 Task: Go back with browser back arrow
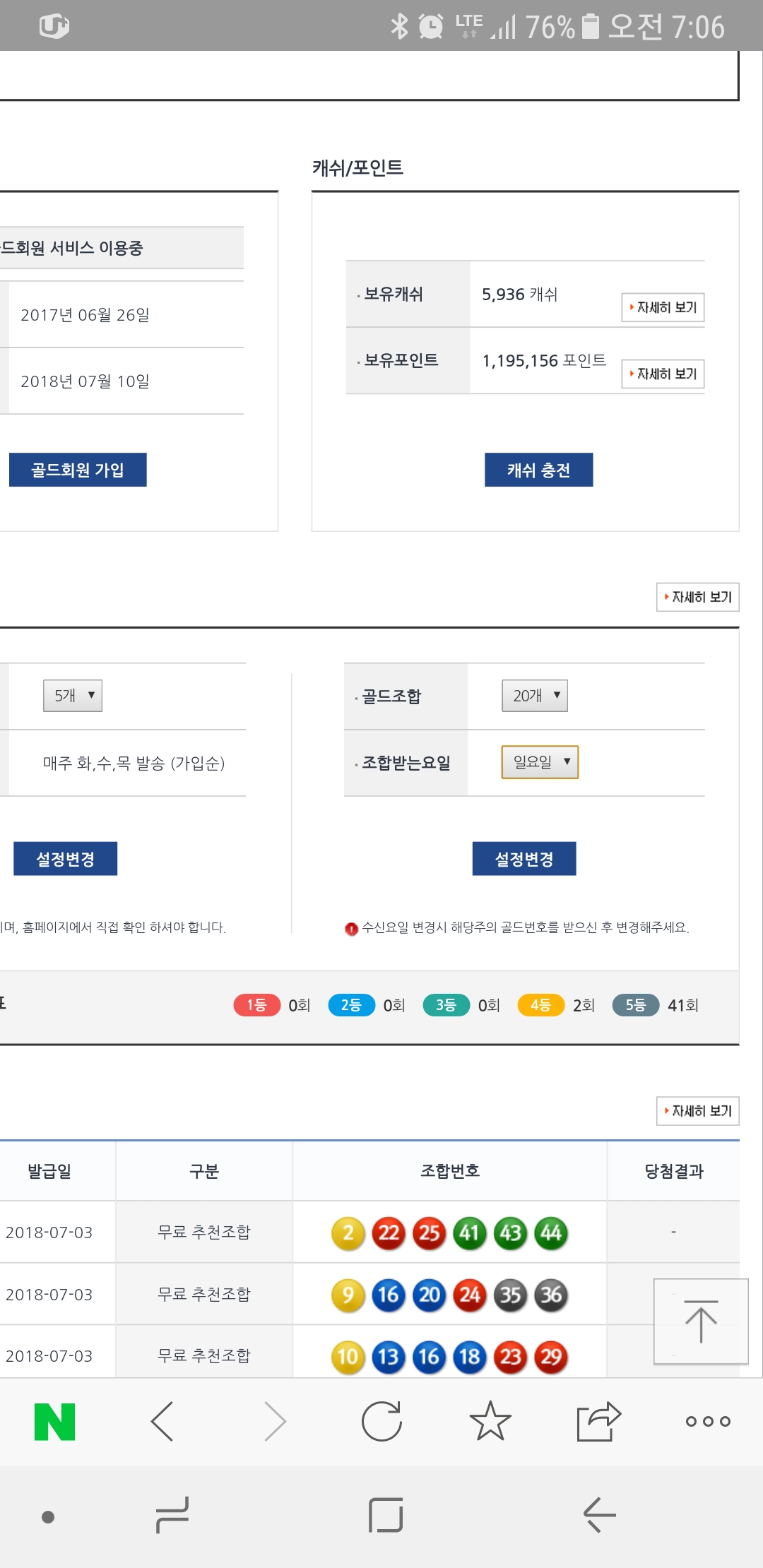pyautogui.click(x=163, y=1421)
